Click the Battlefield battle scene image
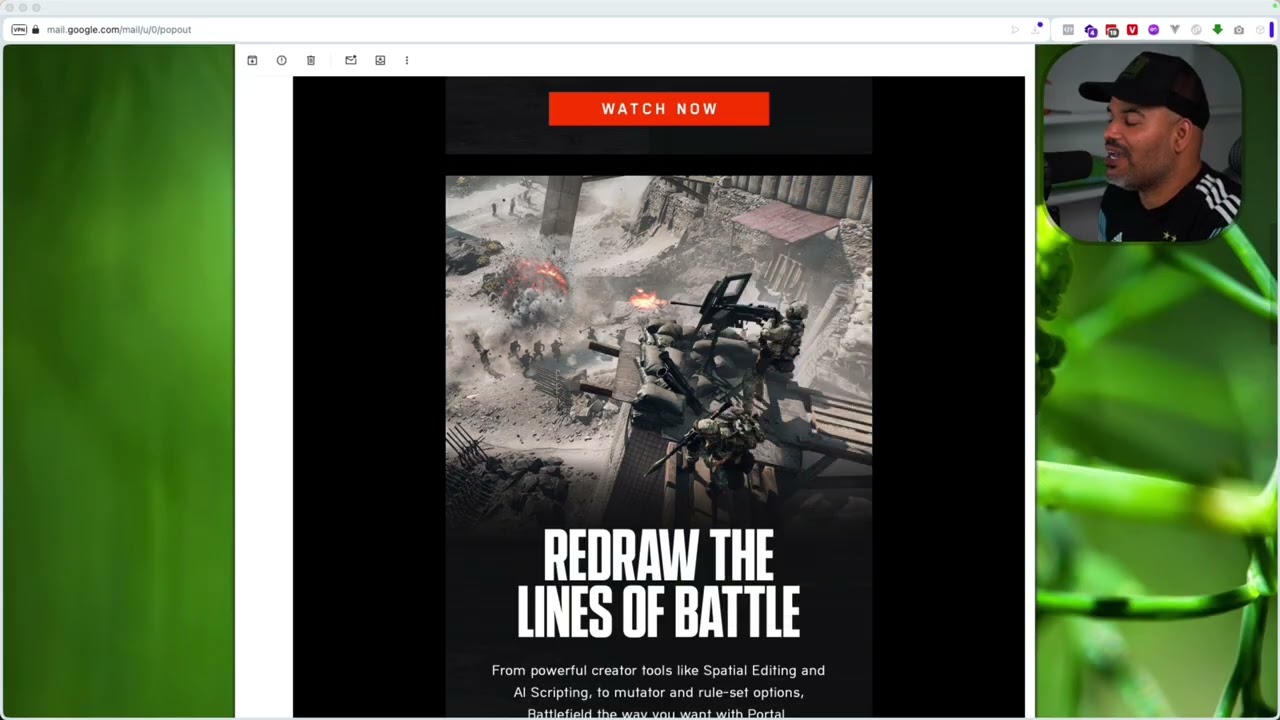This screenshot has width=1280, height=720. click(659, 350)
